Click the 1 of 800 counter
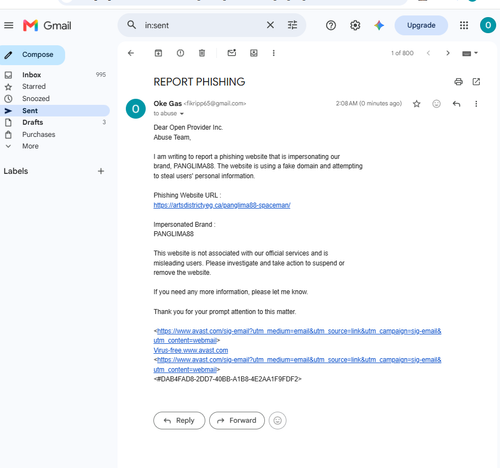Screen dimensions: 500x468 [x=402, y=53]
